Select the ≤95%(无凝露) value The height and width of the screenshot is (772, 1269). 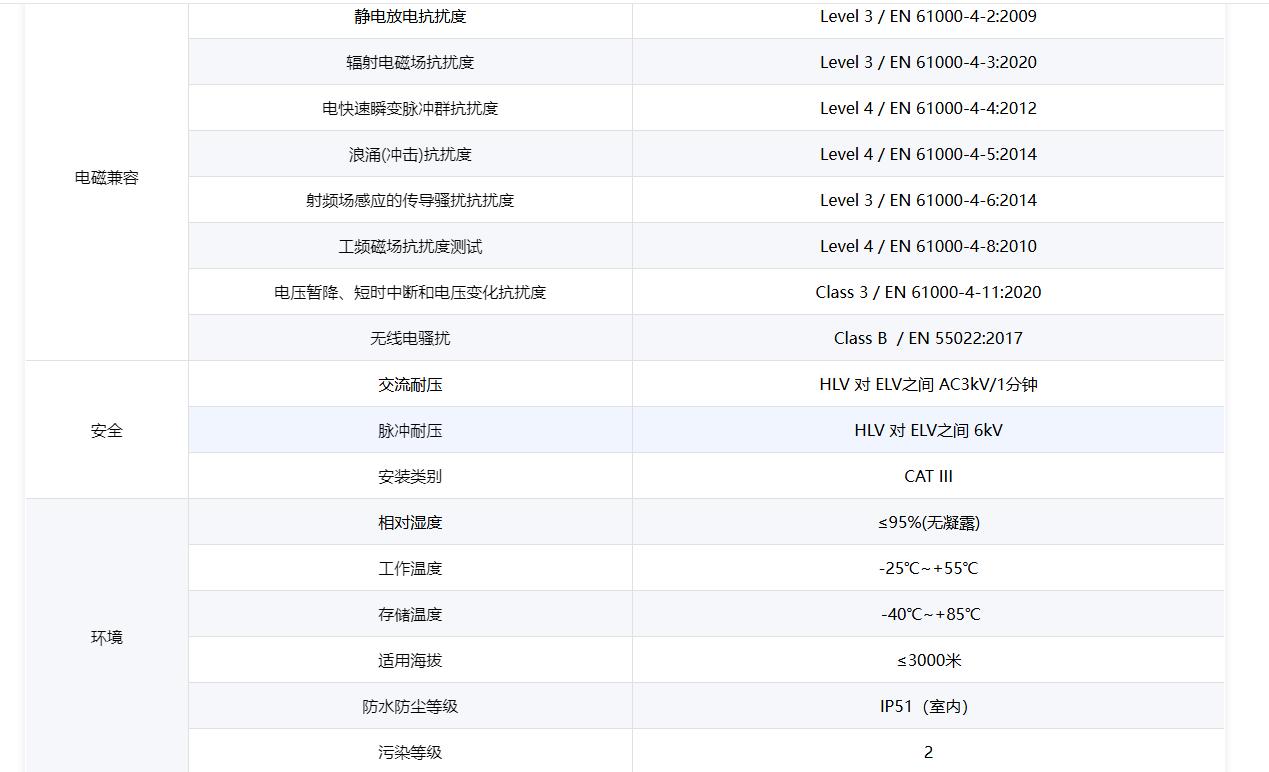point(928,522)
